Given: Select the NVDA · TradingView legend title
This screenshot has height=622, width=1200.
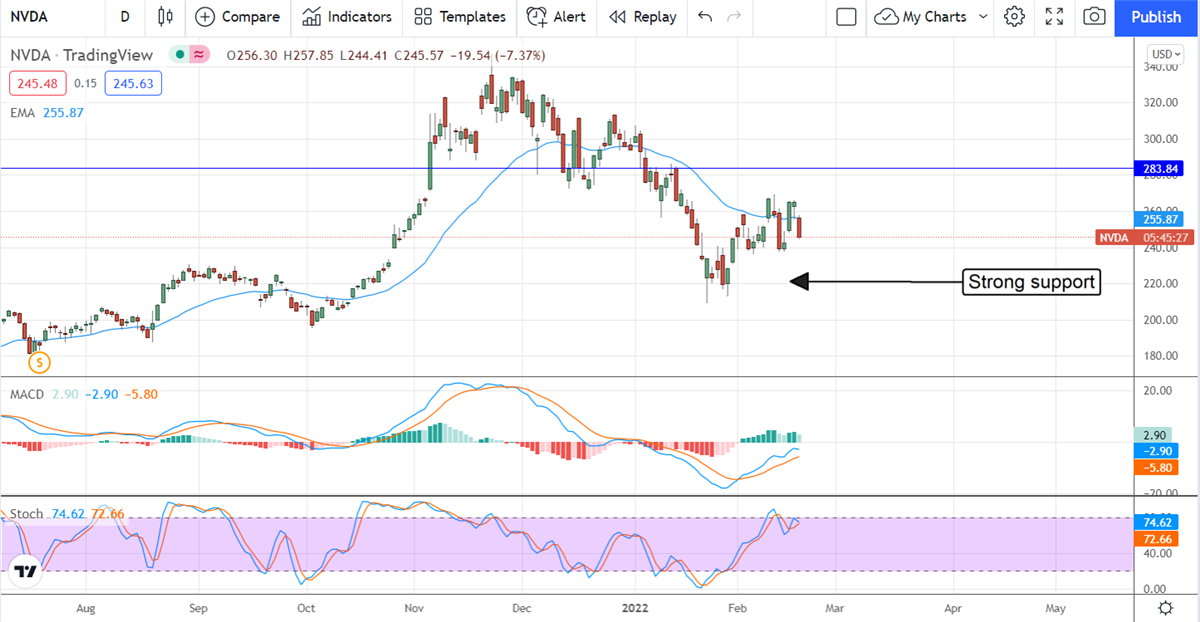Looking at the screenshot, I should click(x=84, y=55).
